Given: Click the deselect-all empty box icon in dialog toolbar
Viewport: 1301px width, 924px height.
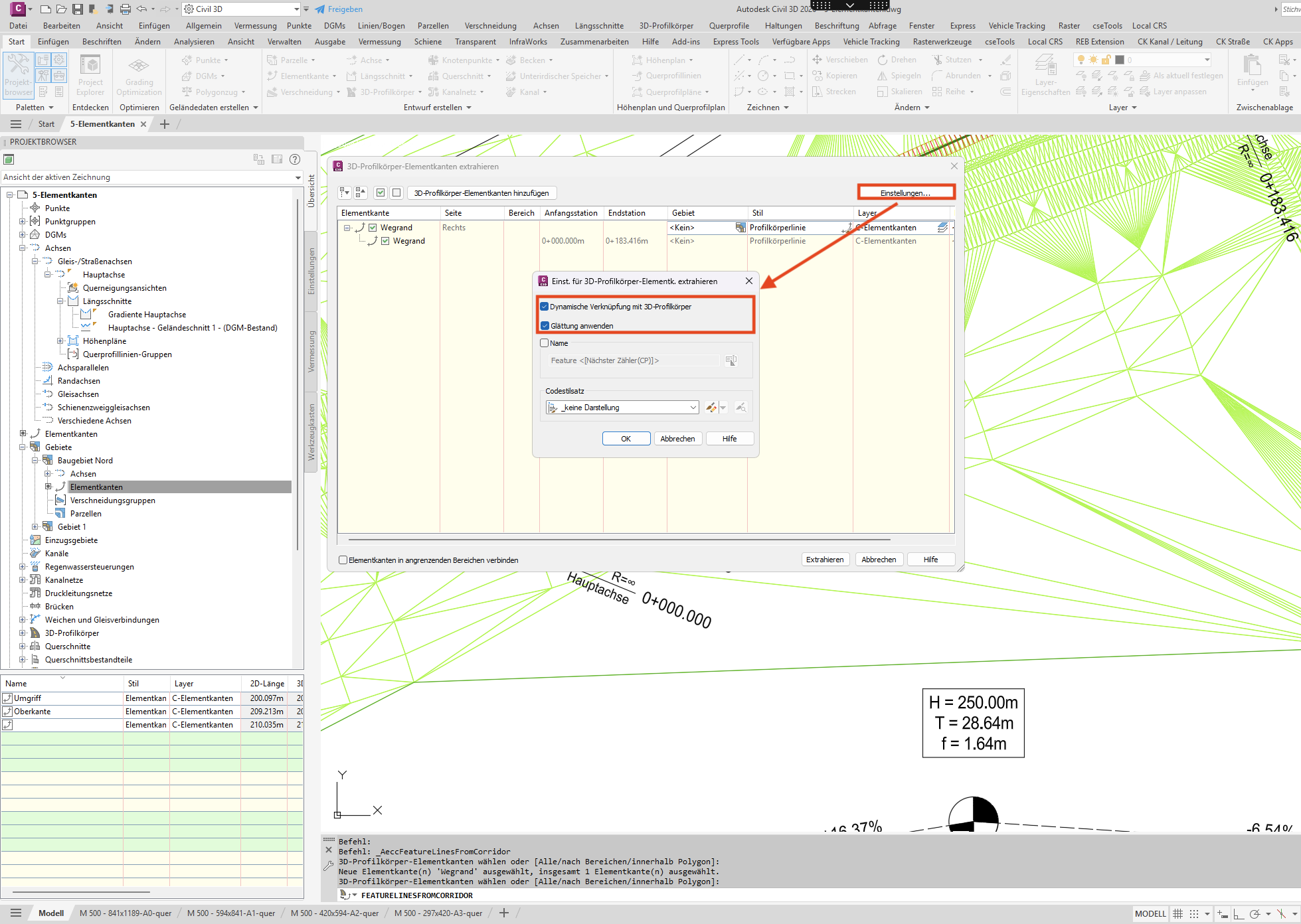Looking at the screenshot, I should pos(396,193).
